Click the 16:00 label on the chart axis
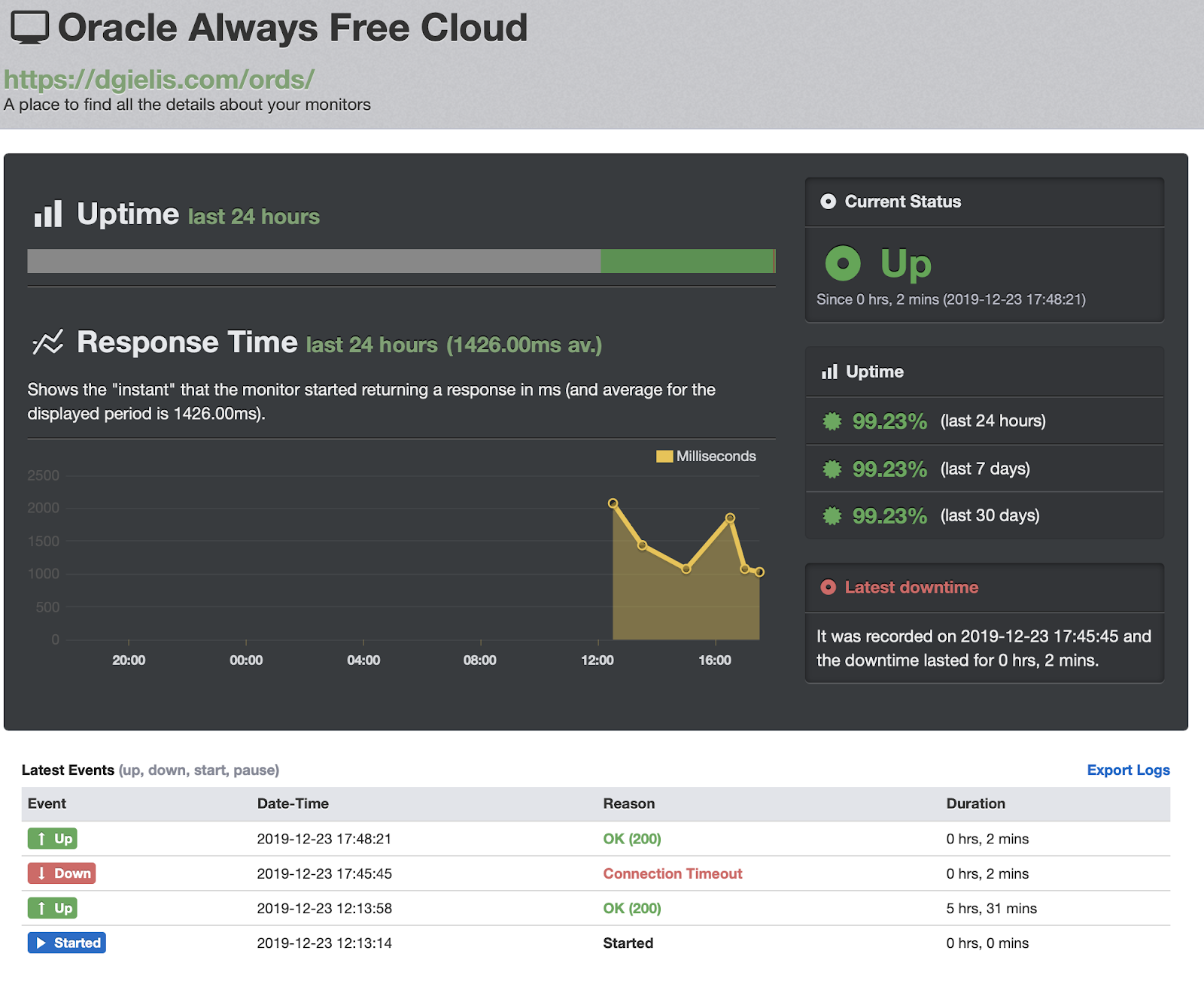Screen dimensions: 1204x993 pyautogui.click(x=715, y=660)
